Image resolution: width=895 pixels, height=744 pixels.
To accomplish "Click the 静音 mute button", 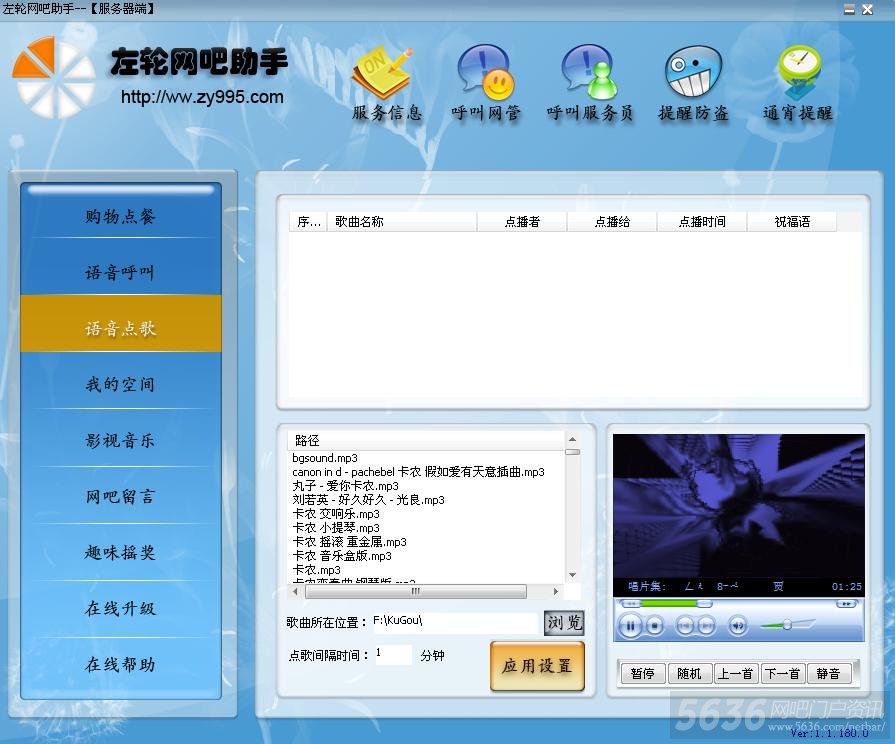I will [829, 674].
